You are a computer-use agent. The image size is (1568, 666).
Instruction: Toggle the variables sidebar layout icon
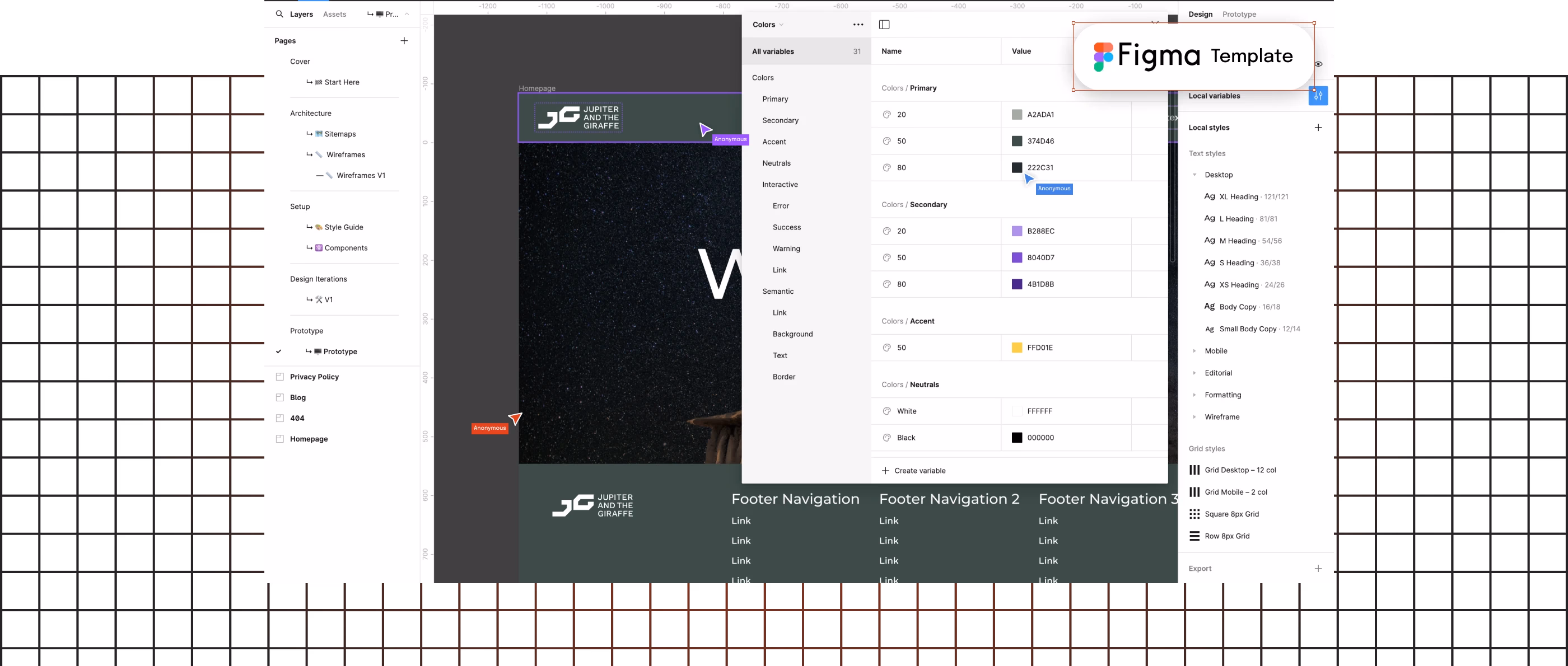(884, 24)
